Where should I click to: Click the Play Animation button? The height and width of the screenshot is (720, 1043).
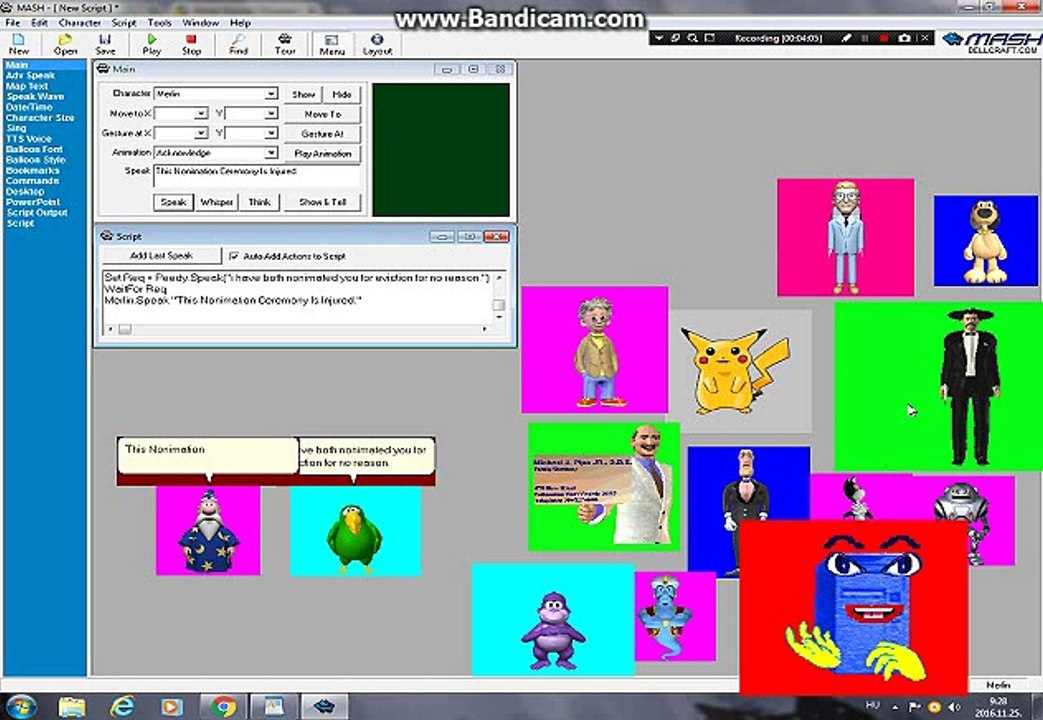pyautogui.click(x=323, y=154)
